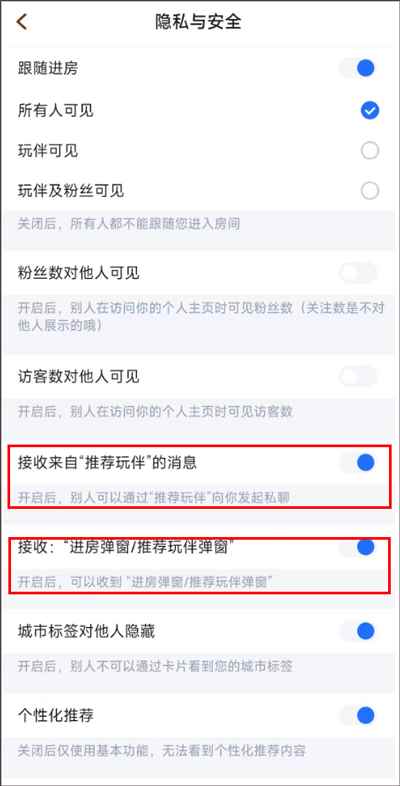This screenshot has height=786, width=400.
Task: Toggle the 跟随进房 switch
Action: [x=358, y=68]
